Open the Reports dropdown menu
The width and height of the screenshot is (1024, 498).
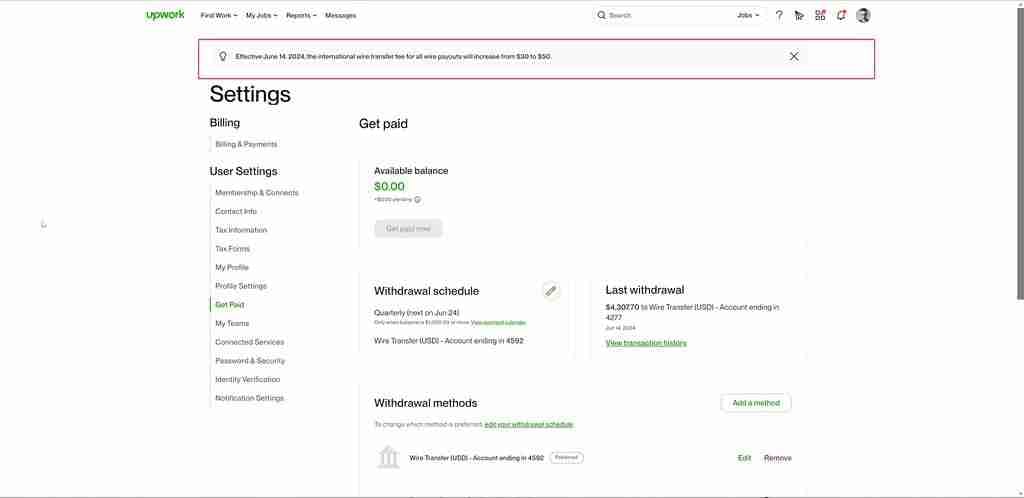301,16
